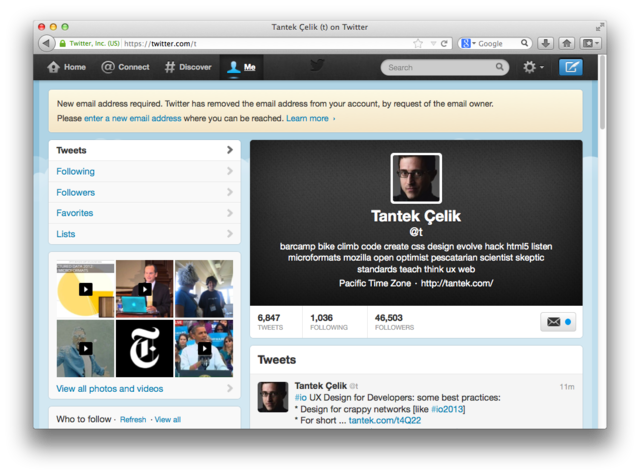The height and width of the screenshot is (475, 640).
Task: Compose a new tweet button
Action: (x=570, y=67)
